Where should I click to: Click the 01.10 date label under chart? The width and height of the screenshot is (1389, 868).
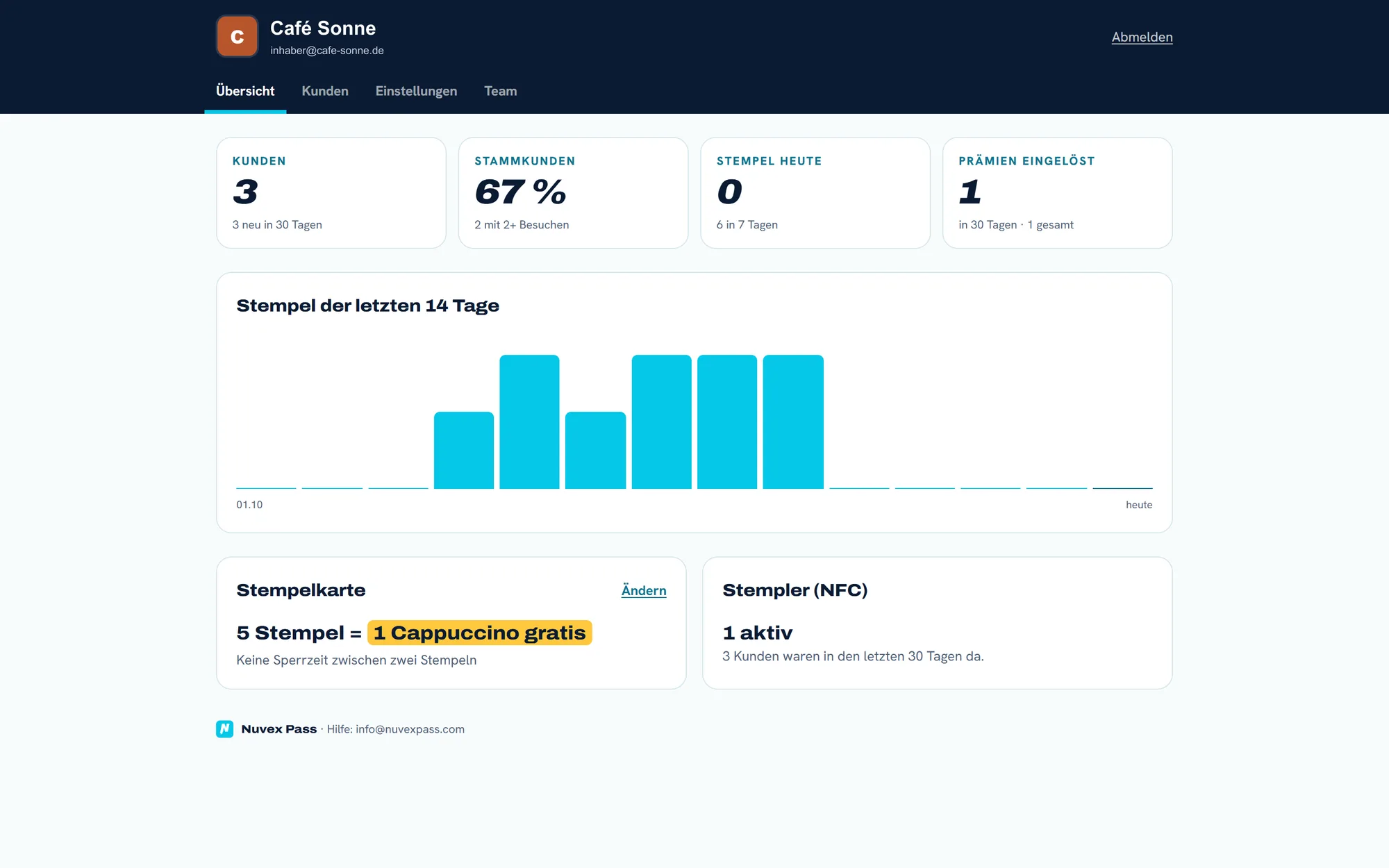coord(249,505)
